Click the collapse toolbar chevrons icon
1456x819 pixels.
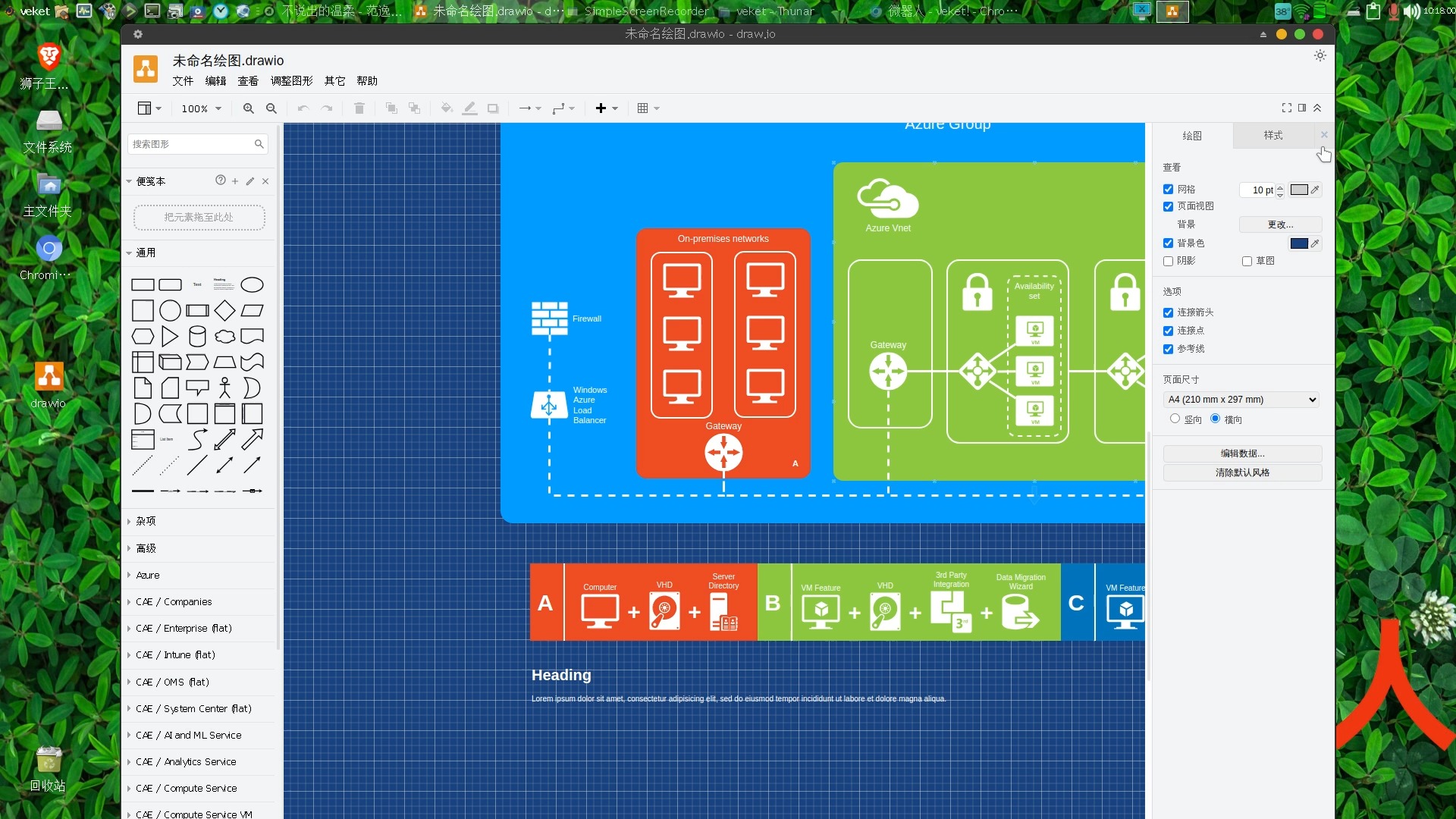[x=1317, y=108]
